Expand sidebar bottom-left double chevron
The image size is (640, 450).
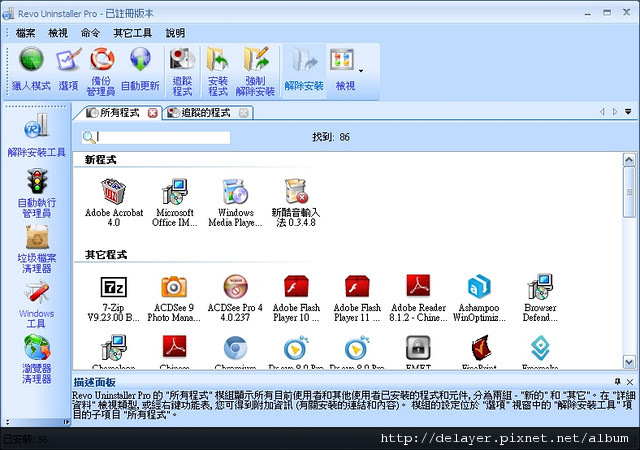7,422
